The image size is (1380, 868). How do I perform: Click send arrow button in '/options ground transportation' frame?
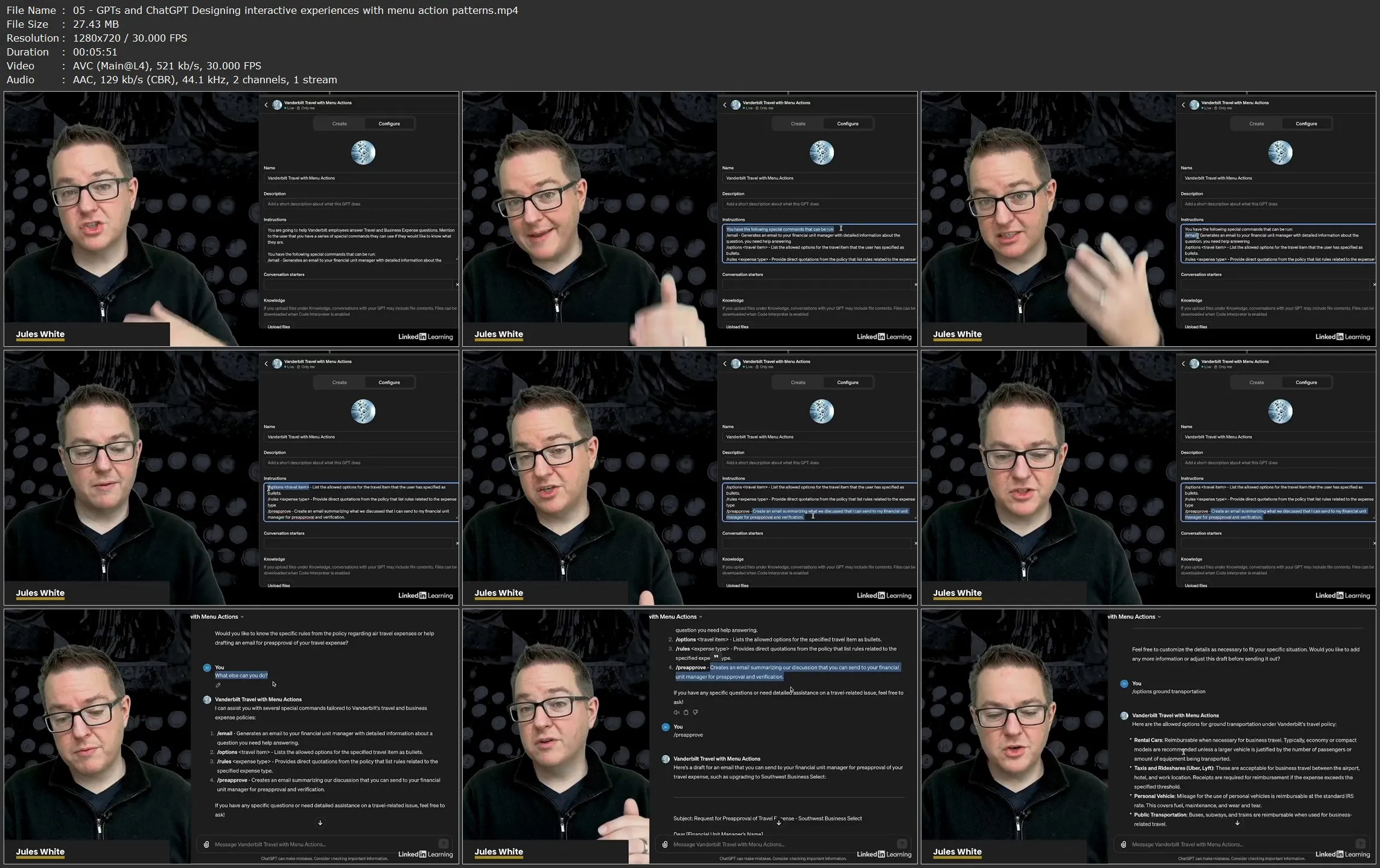(1361, 844)
